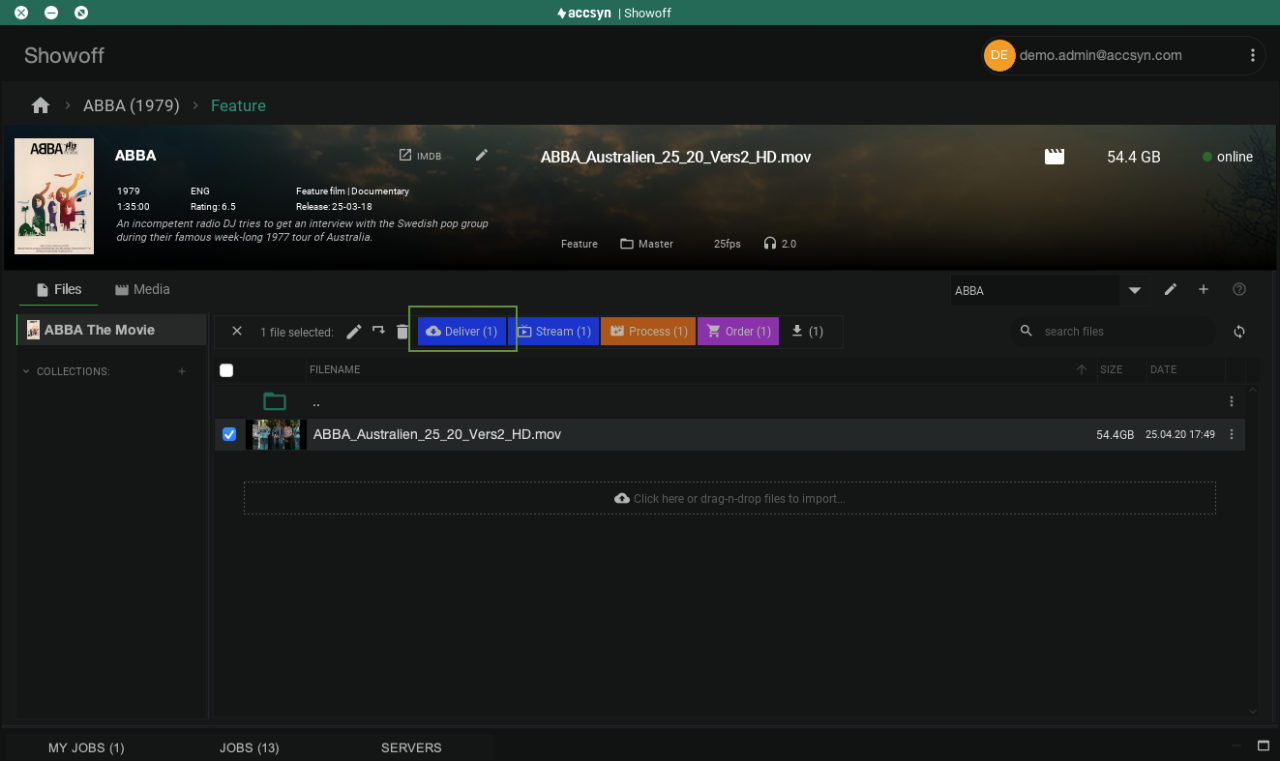Click the headphones audio 2.0 icon

click(770, 244)
